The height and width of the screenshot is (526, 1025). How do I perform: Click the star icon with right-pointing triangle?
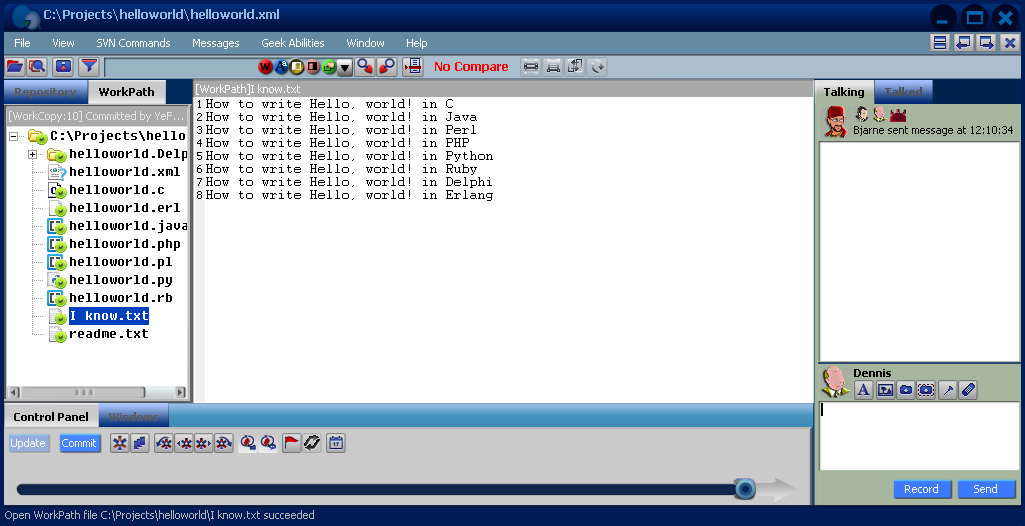(x=204, y=443)
